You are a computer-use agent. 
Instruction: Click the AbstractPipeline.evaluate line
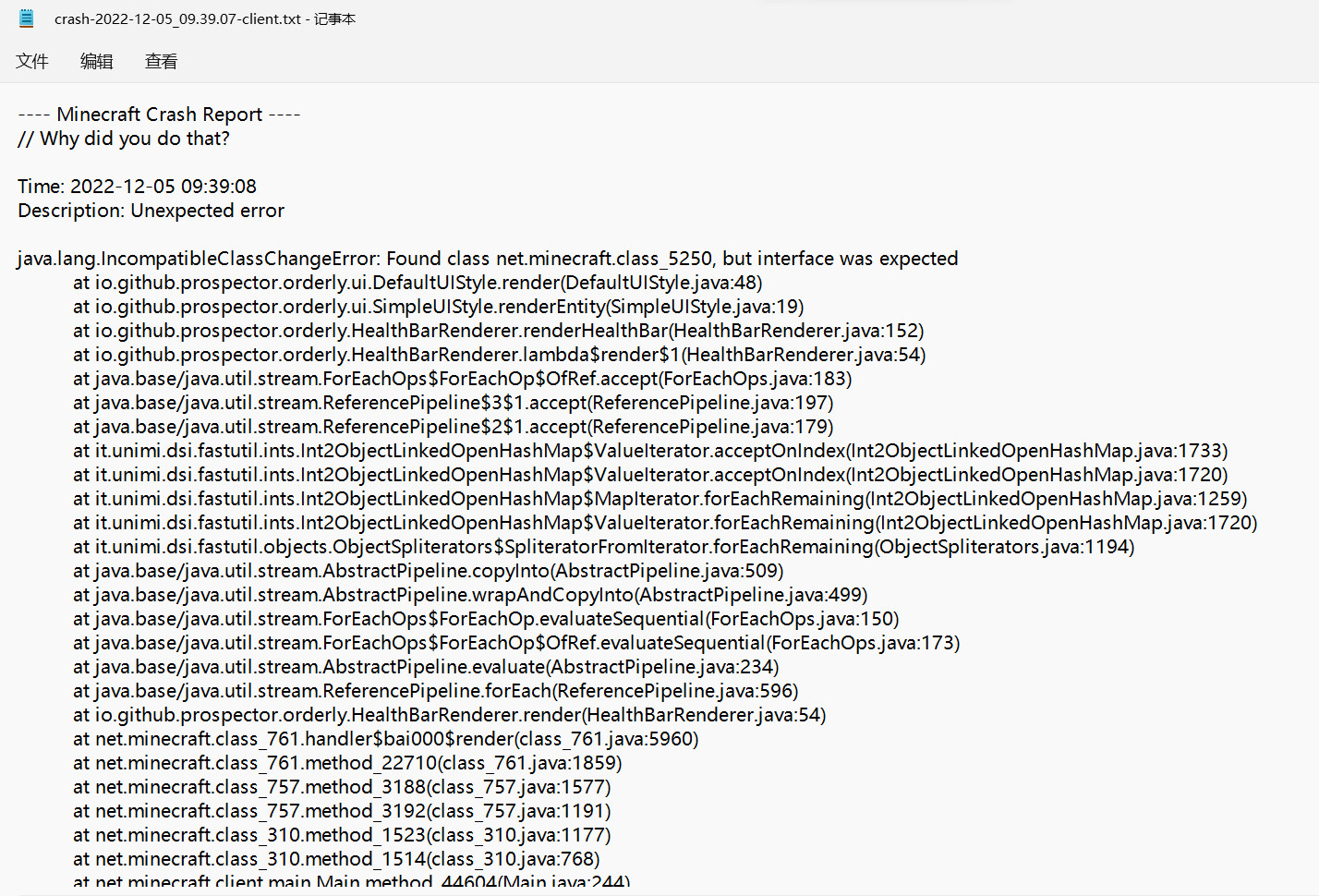point(426,667)
